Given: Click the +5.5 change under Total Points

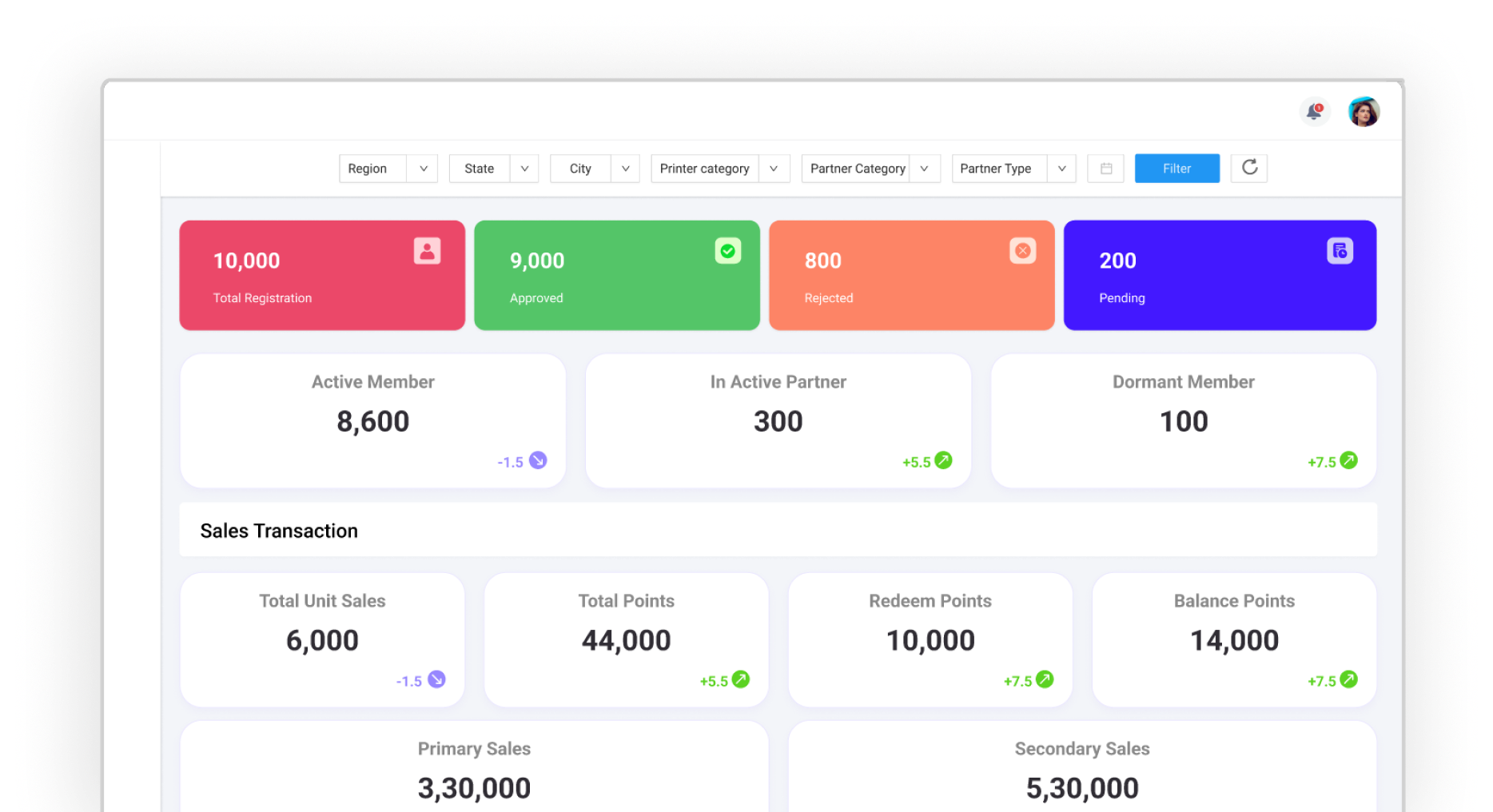Looking at the screenshot, I should pyautogui.click(x=714, y=681).
